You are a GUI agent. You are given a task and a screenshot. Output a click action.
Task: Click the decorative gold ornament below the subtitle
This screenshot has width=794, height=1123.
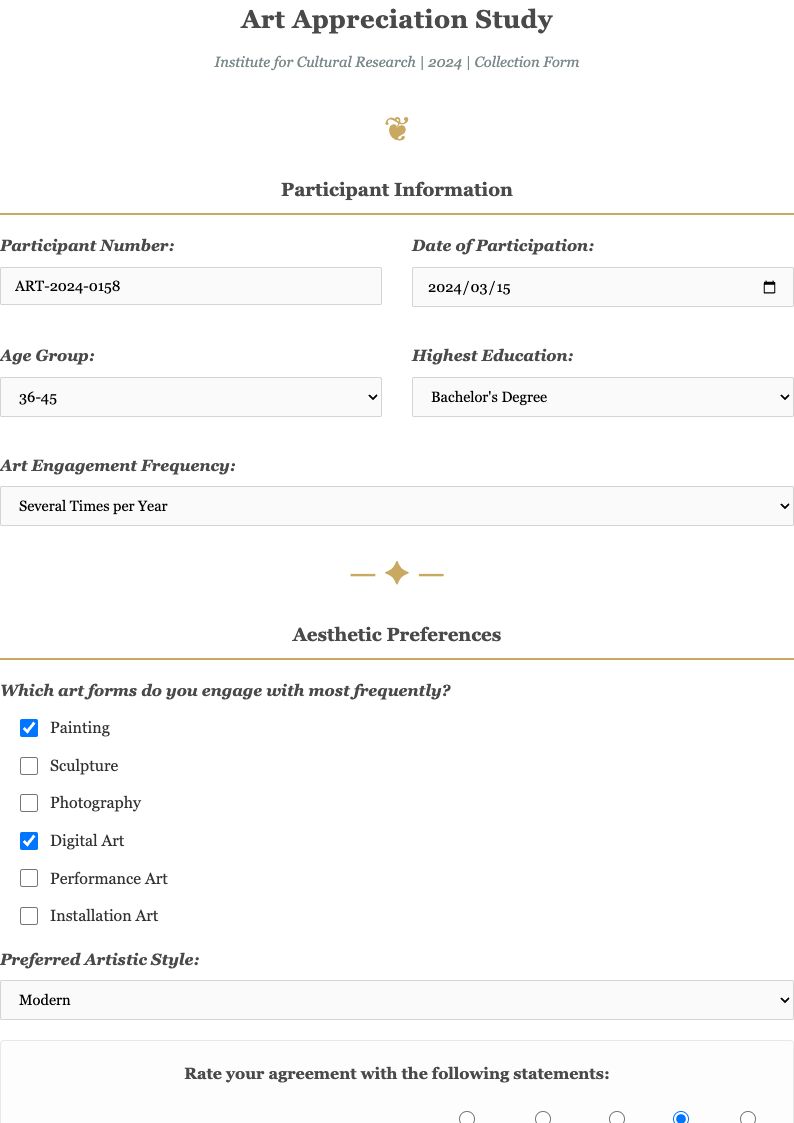(397, 128)
